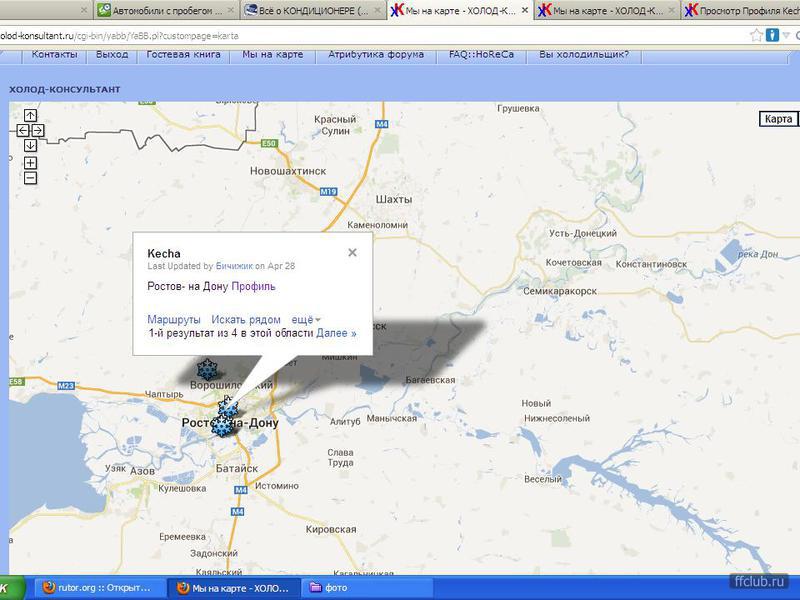
Task: Close the Всё о КОНДИЦИОНЕРЕ tab
Action: [378, 10]
